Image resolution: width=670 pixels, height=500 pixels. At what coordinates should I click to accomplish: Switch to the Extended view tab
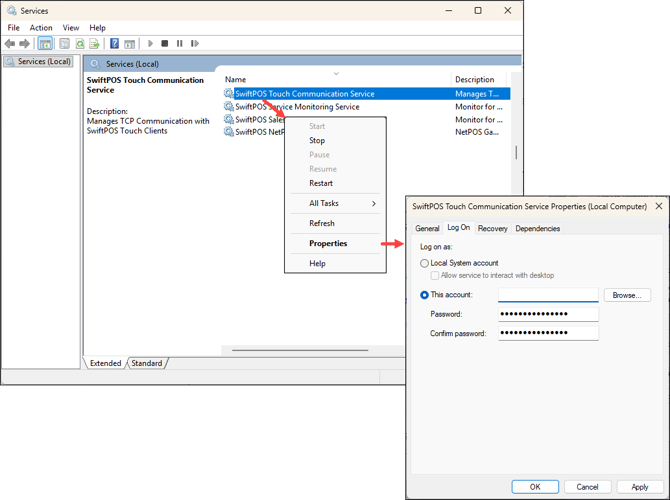[106, 363]
